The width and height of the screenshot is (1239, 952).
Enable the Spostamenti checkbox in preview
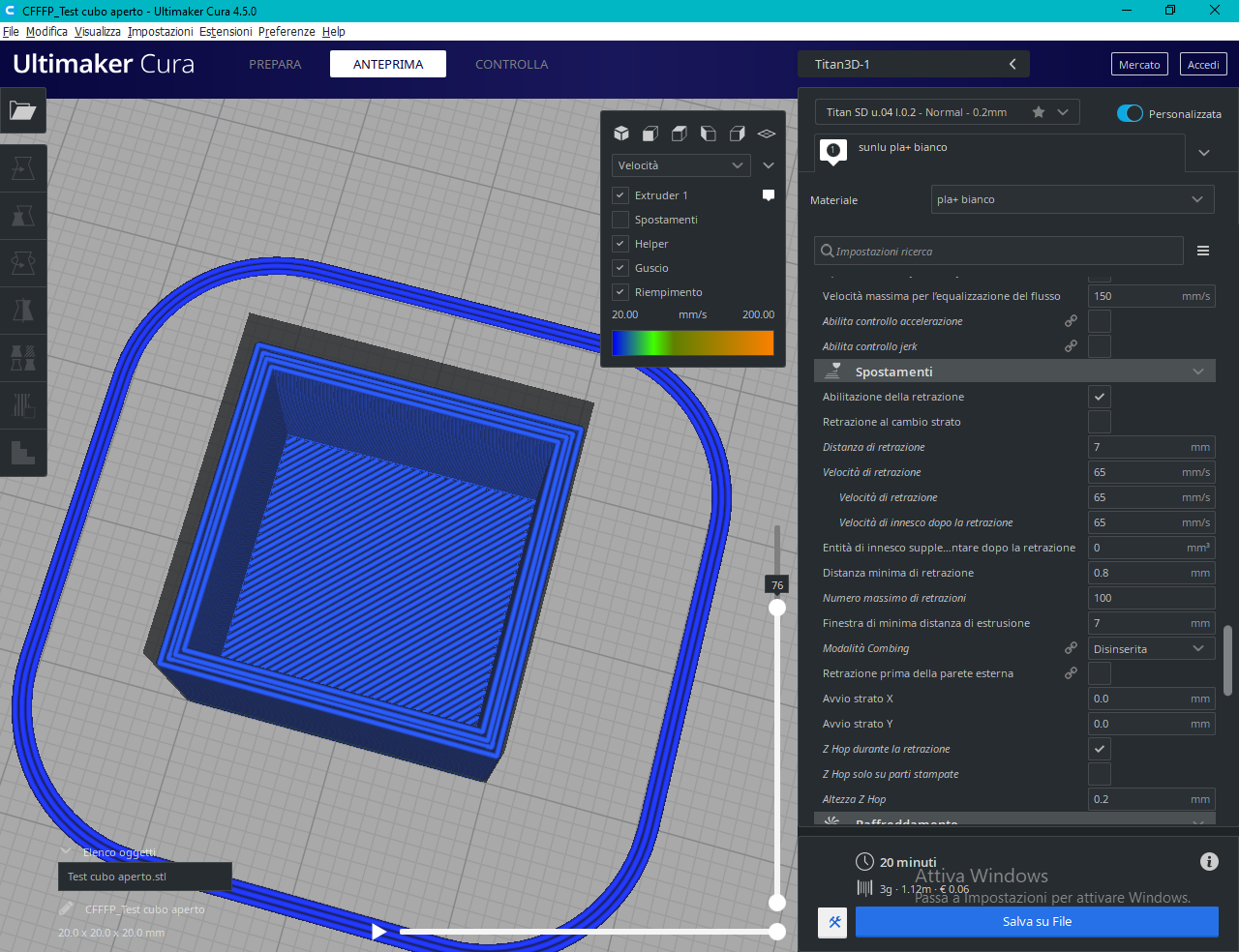tap(621, 220)
